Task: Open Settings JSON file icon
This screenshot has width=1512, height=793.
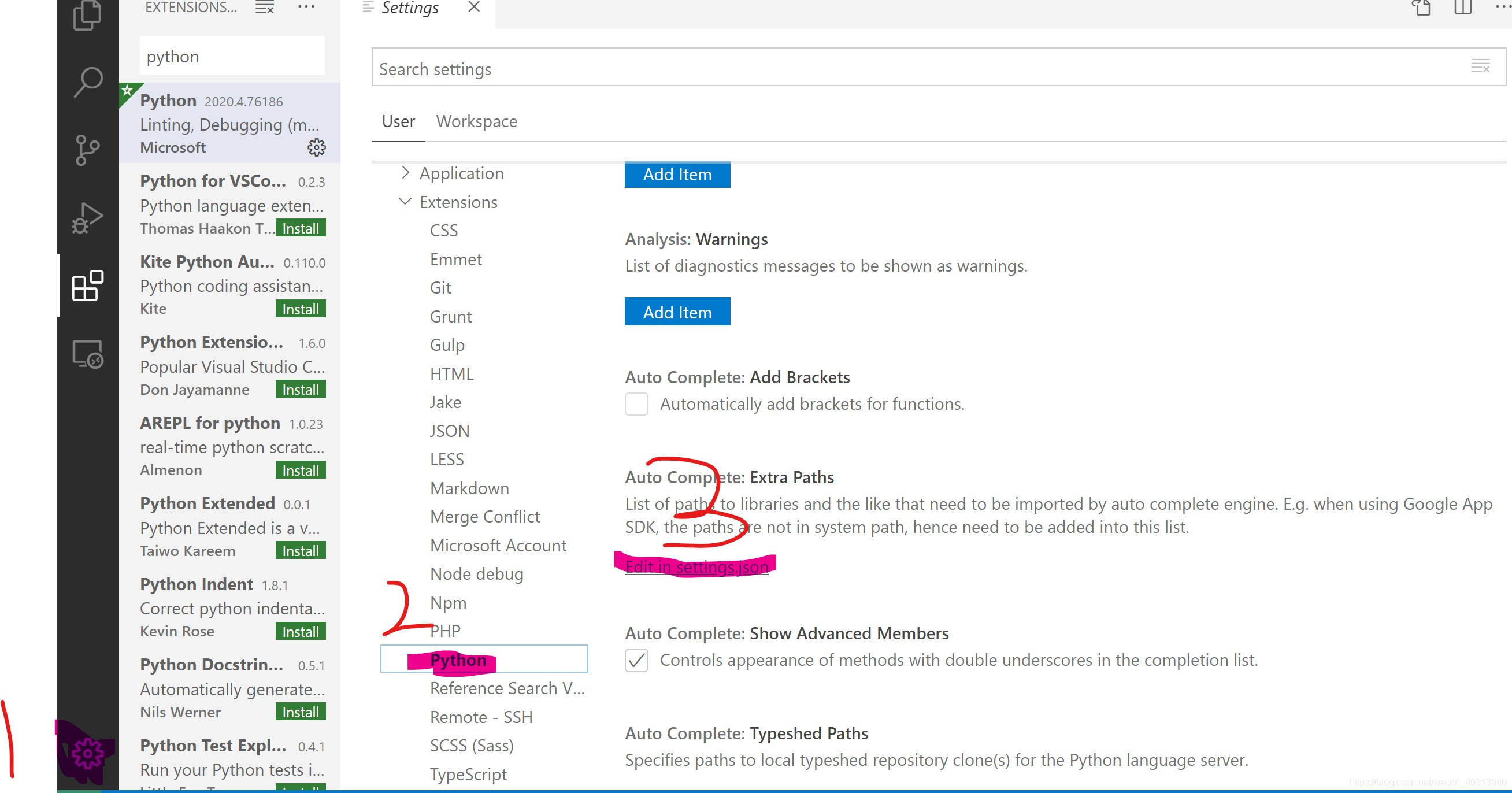Action: coord(1421,8)
